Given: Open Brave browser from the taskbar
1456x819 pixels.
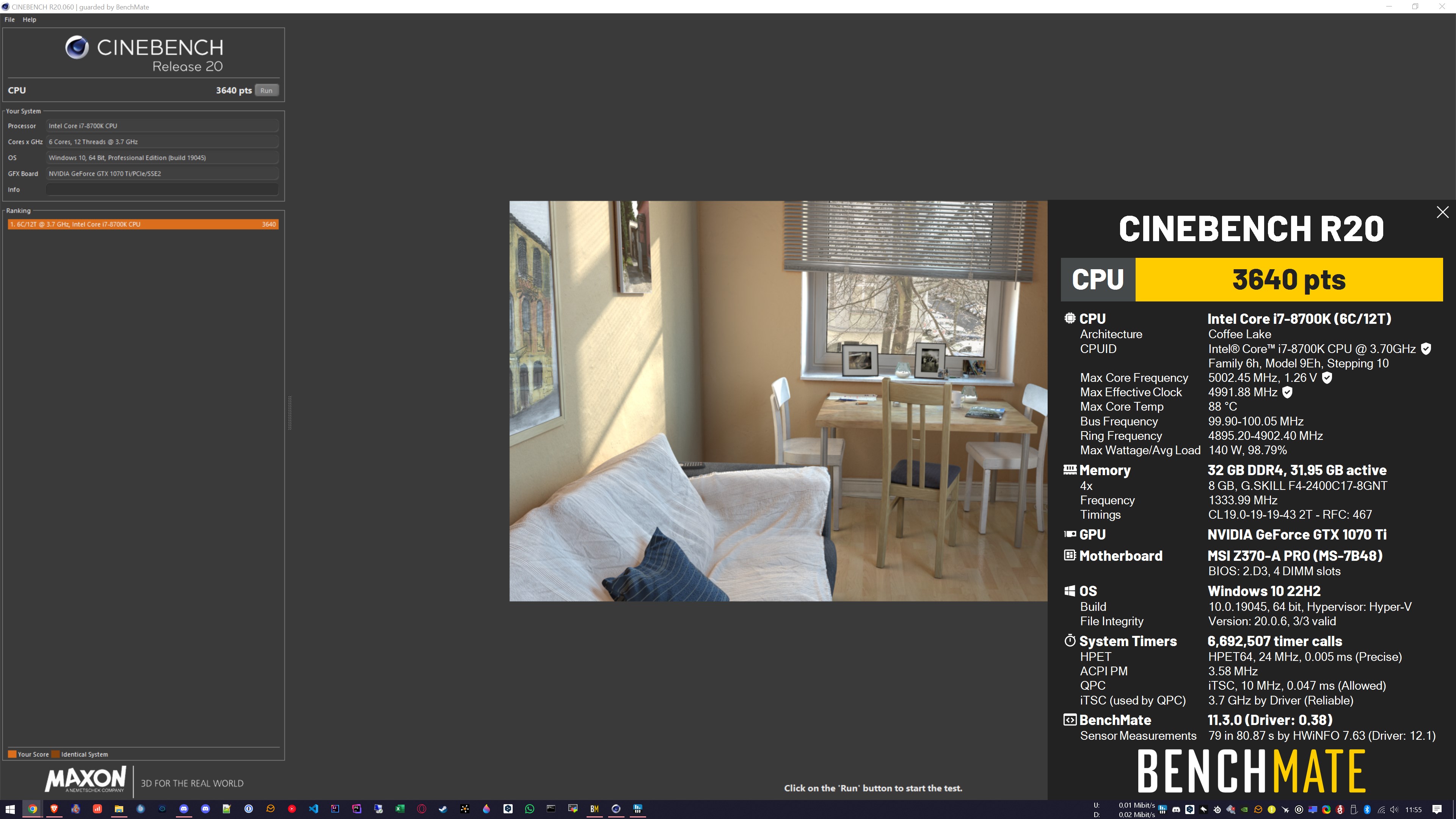Looking at the screenshot, I should pyautogui.click(x=54, y=809).
